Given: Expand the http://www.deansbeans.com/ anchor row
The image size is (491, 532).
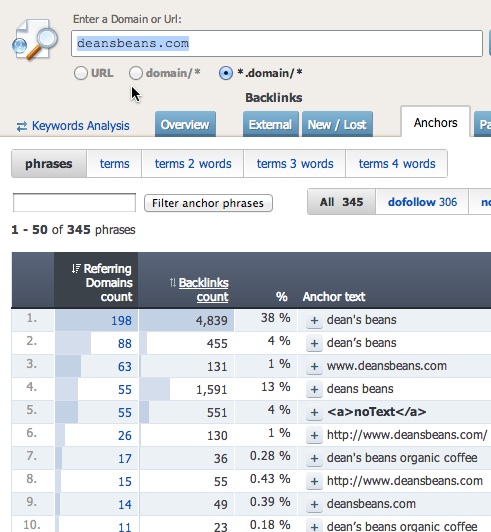Looking at the screenshot, I should point(314,435).
